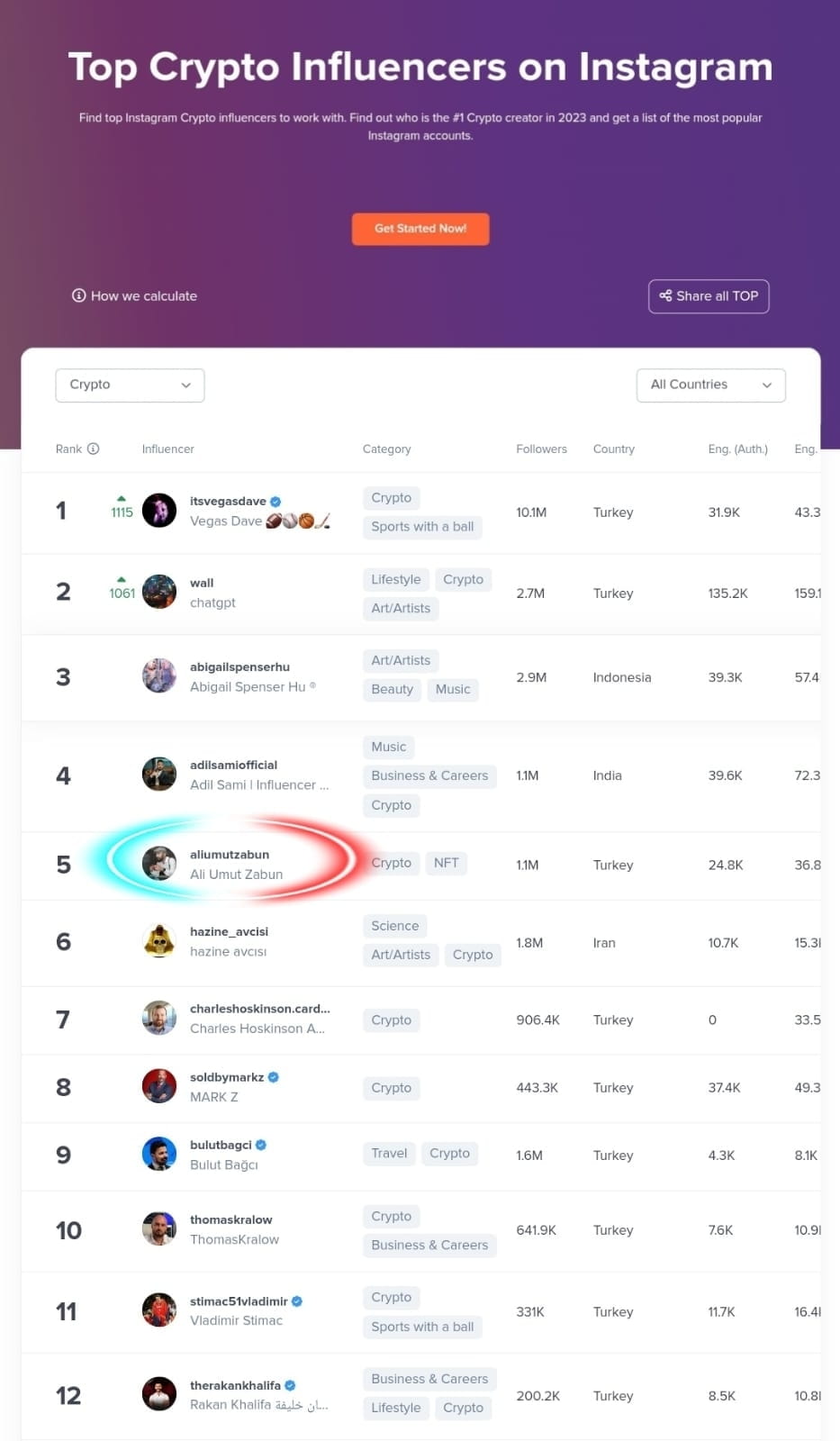Image resolution: width=840 pixels, height=1441 pixels.
Task: Click Ali Umut Zabun's profile picture
Action: tap(159, 864)
